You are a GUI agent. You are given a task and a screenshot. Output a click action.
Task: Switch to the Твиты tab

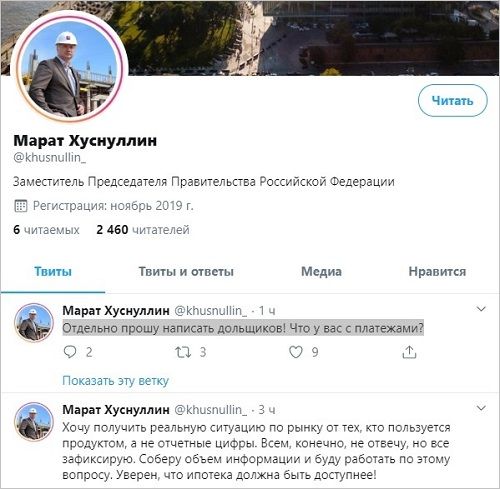pos(53,272)
